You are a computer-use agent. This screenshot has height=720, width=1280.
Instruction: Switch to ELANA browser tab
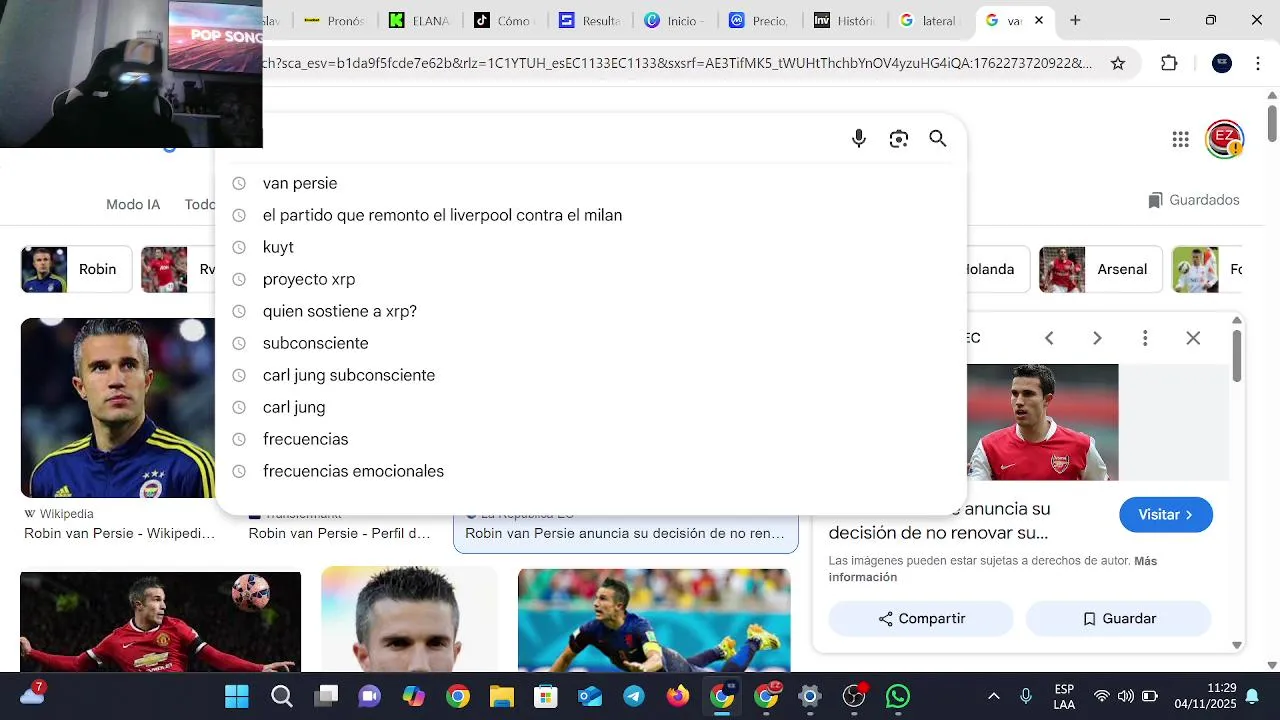pos(420,20)
